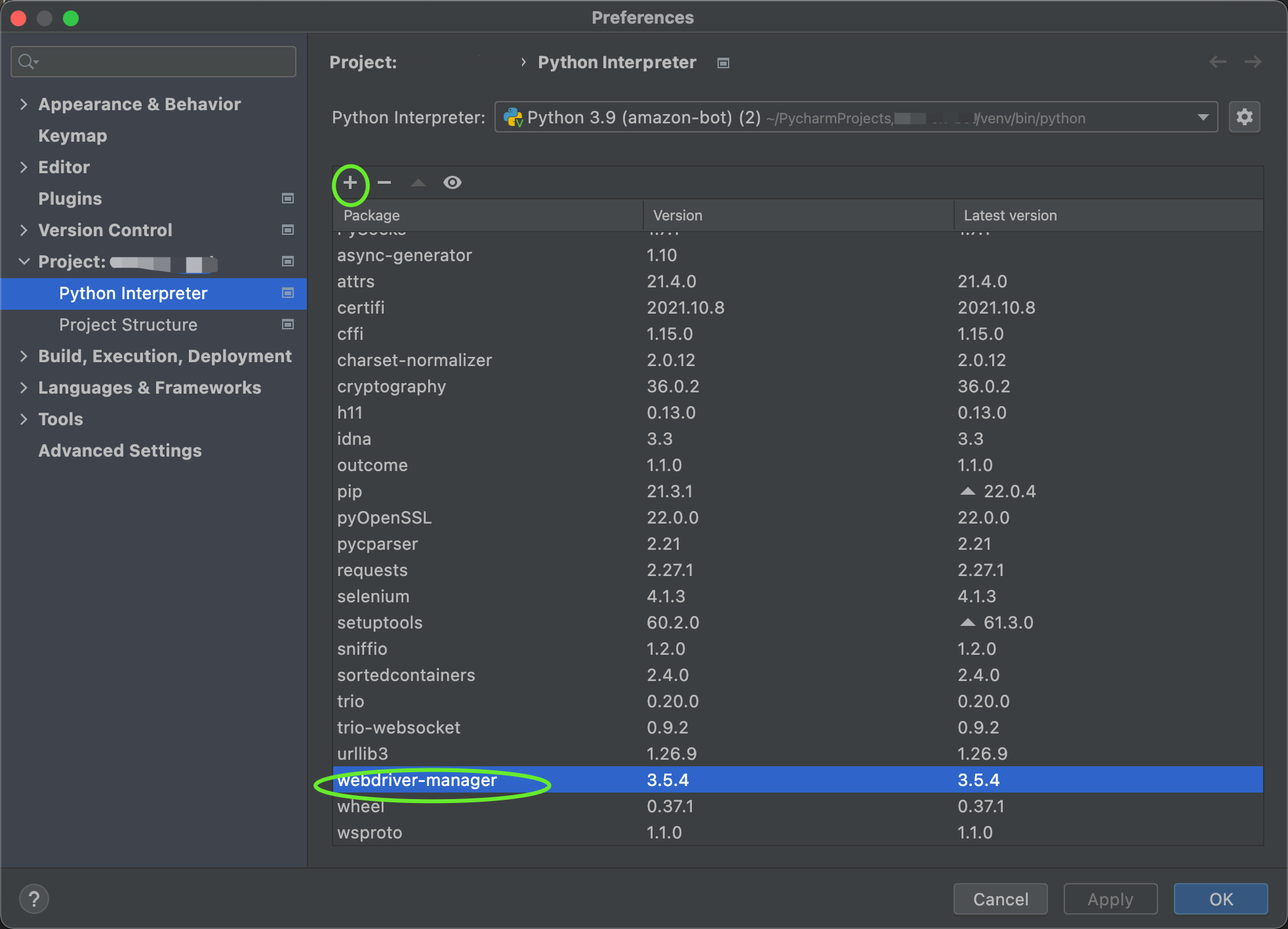Click the help question mark icon
Viewport: 1288px width, 929px height.
(34, 899)
